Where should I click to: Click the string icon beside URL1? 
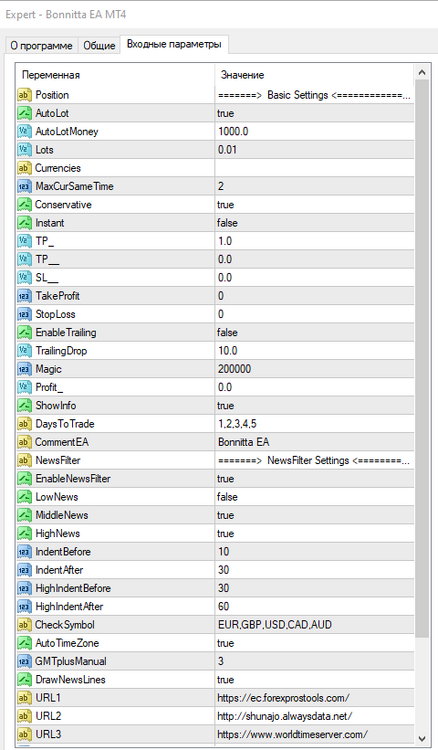click(24, 697)
